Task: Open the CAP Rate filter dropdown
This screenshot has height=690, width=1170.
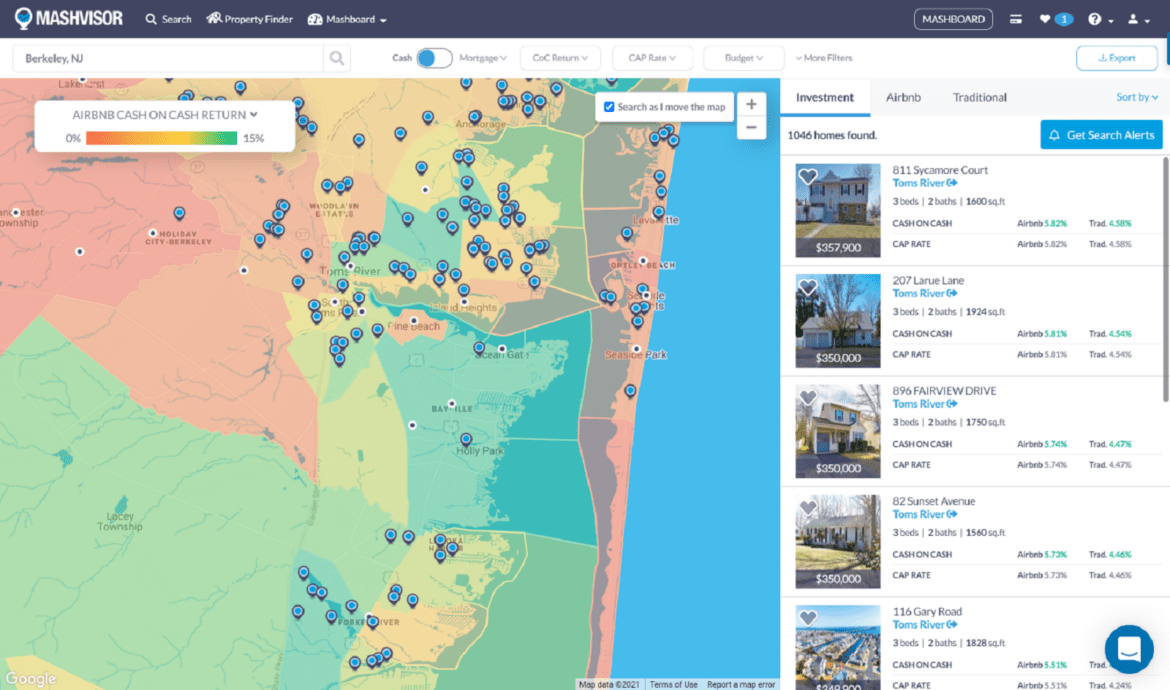Action: 652,58
